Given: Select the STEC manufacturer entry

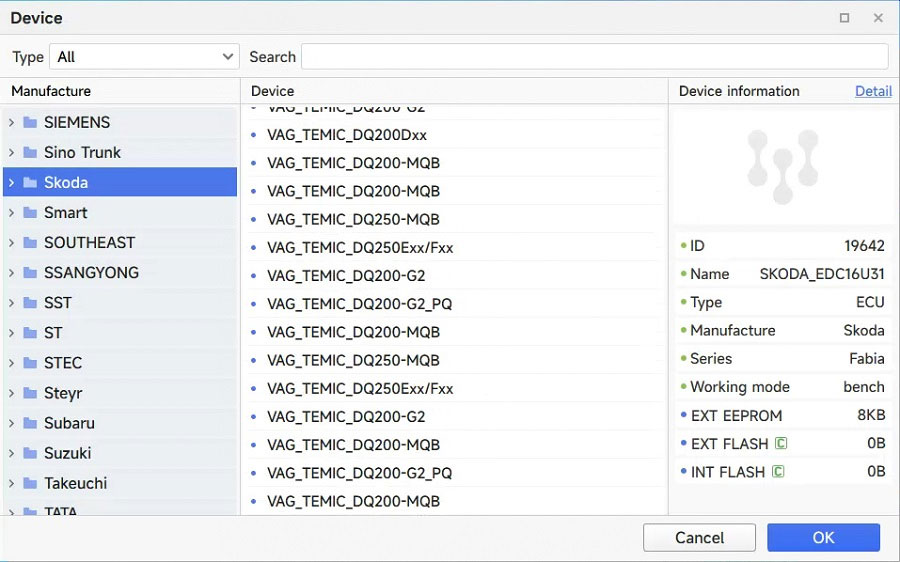Looking at the screenshot, I should (x=63, y=363).
